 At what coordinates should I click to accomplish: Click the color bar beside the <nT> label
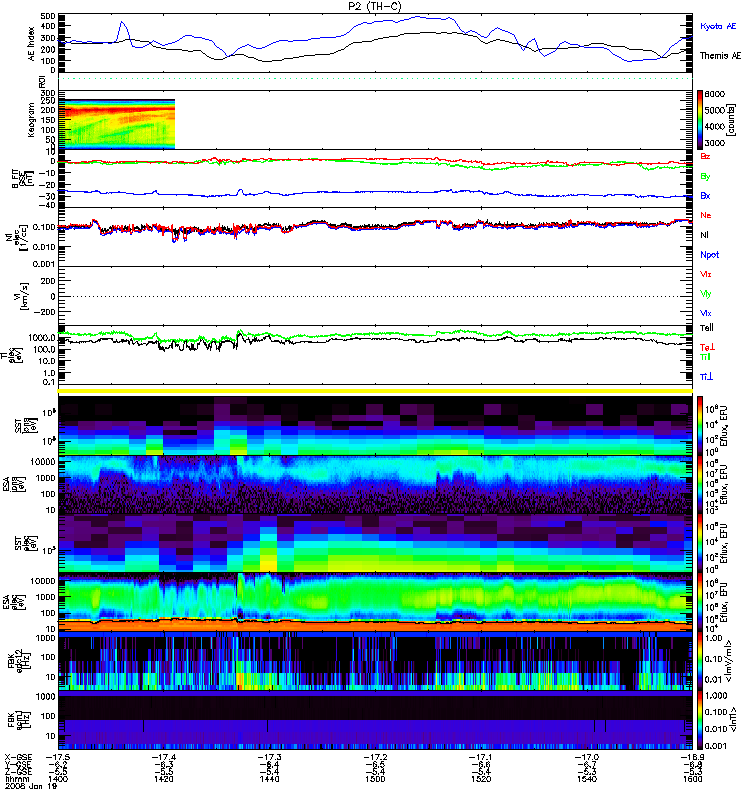pos(700,720)
